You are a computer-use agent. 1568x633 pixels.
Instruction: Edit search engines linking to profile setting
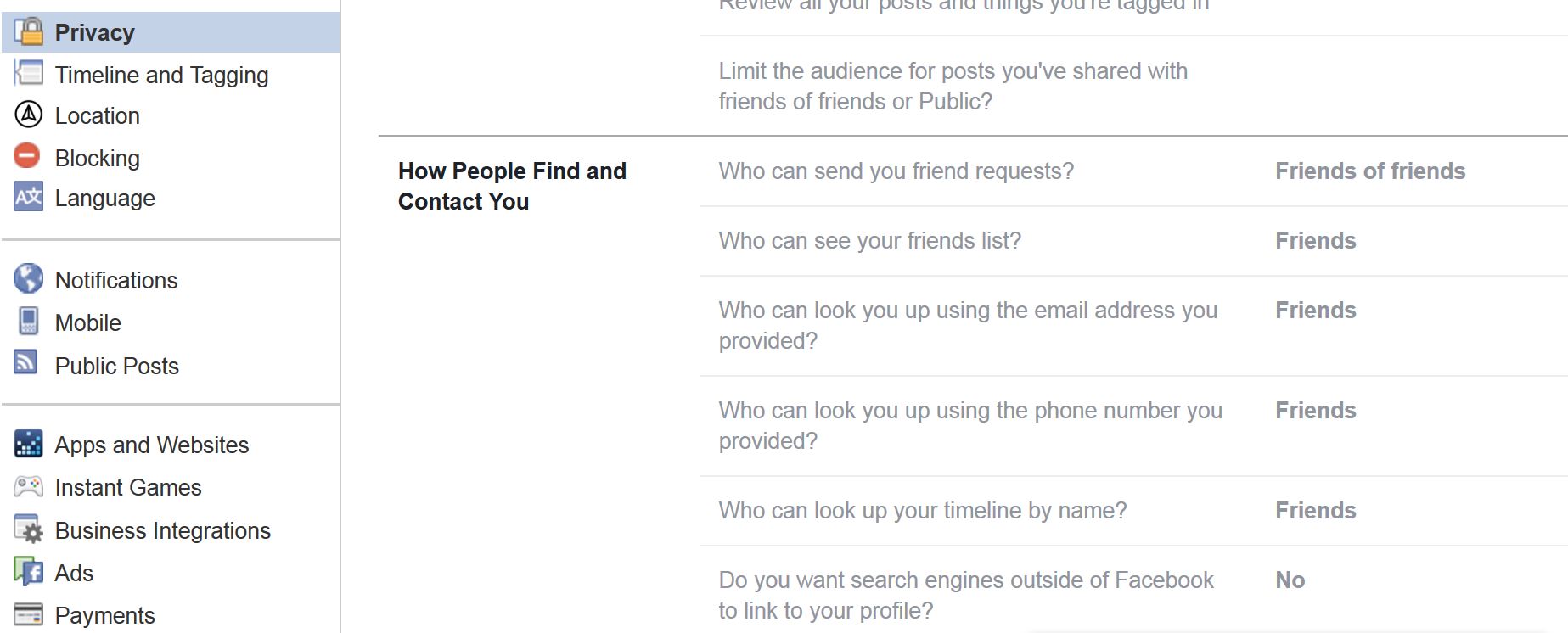pyautogui.click(x=1133, y=591)
